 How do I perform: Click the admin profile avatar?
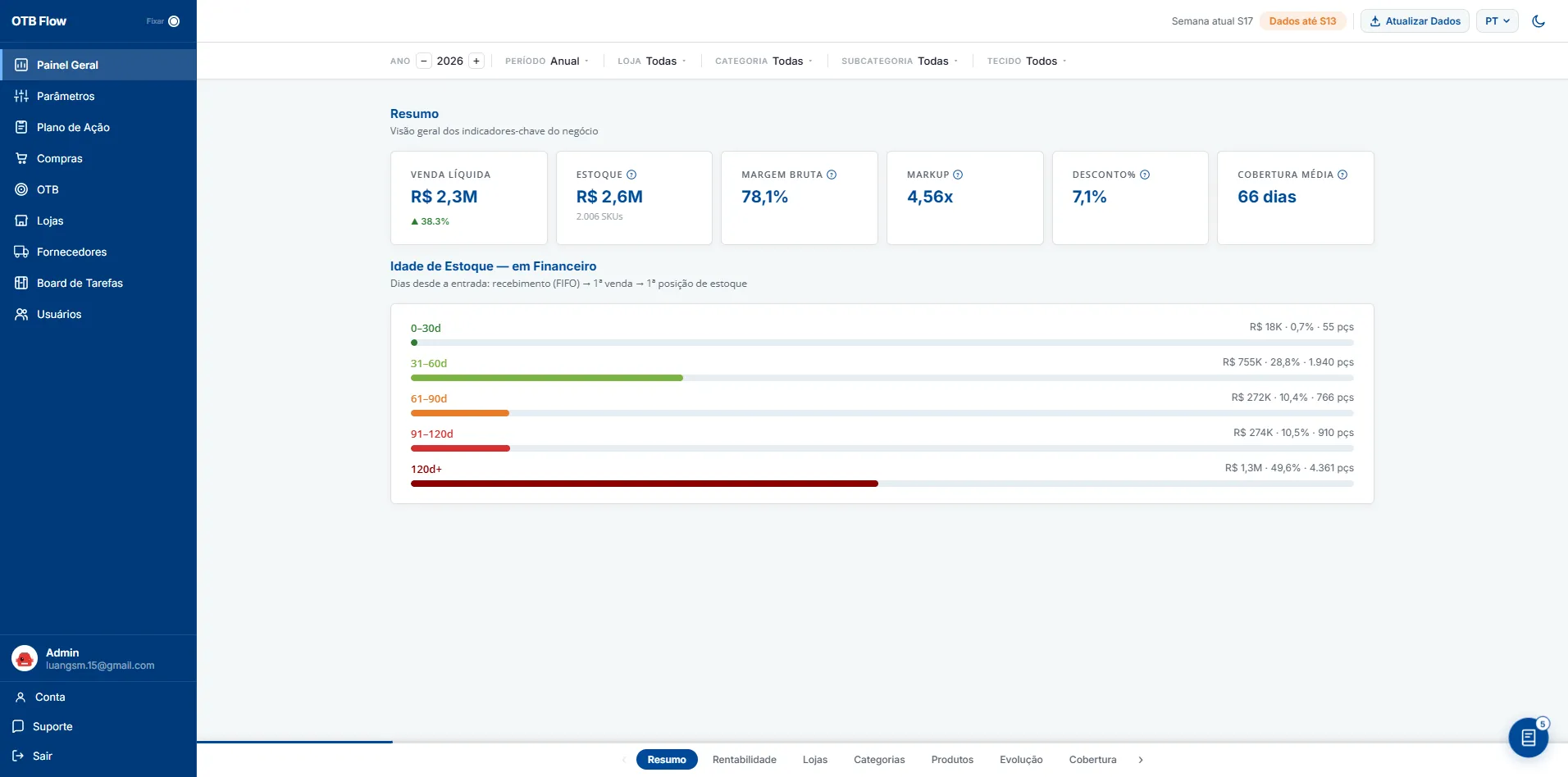[25, 658]
